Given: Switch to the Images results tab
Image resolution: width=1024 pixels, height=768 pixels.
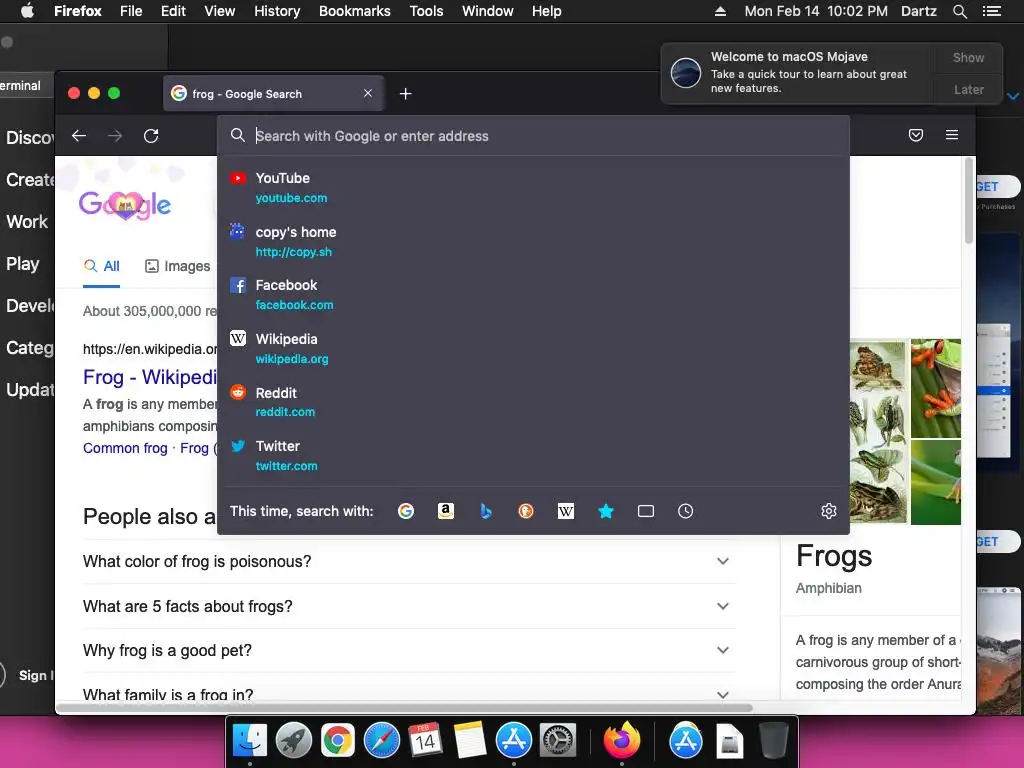Looking at the screenshot, I should point(178,266).
